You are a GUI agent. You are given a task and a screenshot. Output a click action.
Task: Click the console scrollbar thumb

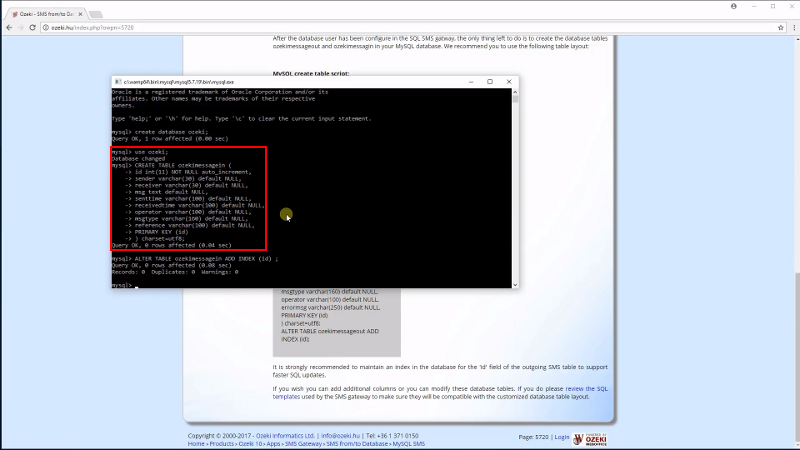point(515,99)
